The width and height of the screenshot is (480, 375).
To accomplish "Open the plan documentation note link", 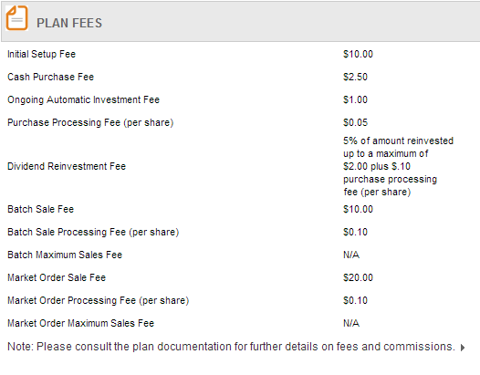I will 231,347.
